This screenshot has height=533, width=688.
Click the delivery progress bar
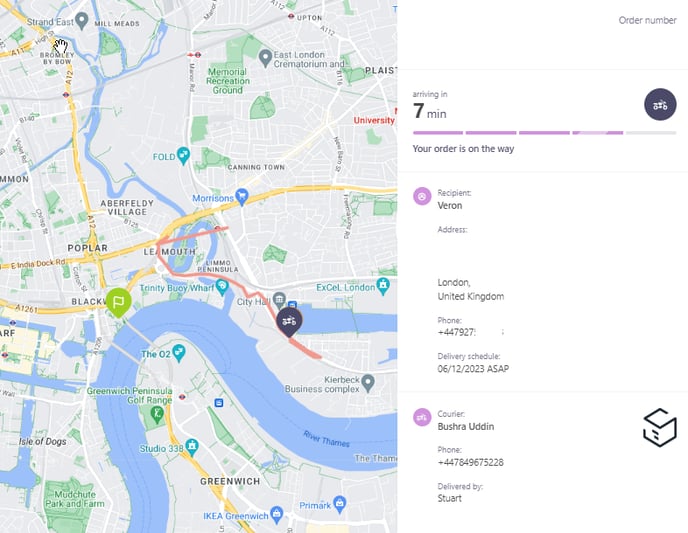[x=544, y=132]
